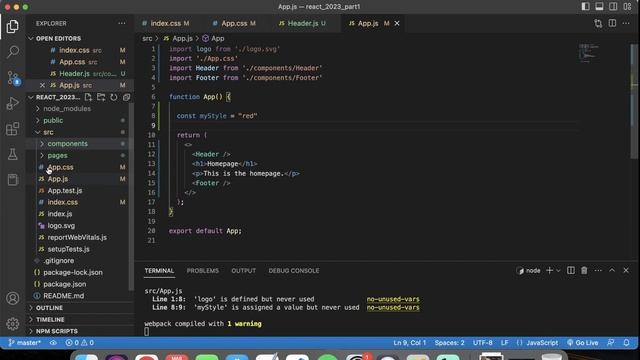The height and width of the screenshot is (360, 640).
Task: Toggle secondary sidebar layout button
Action: click(613, 7)
